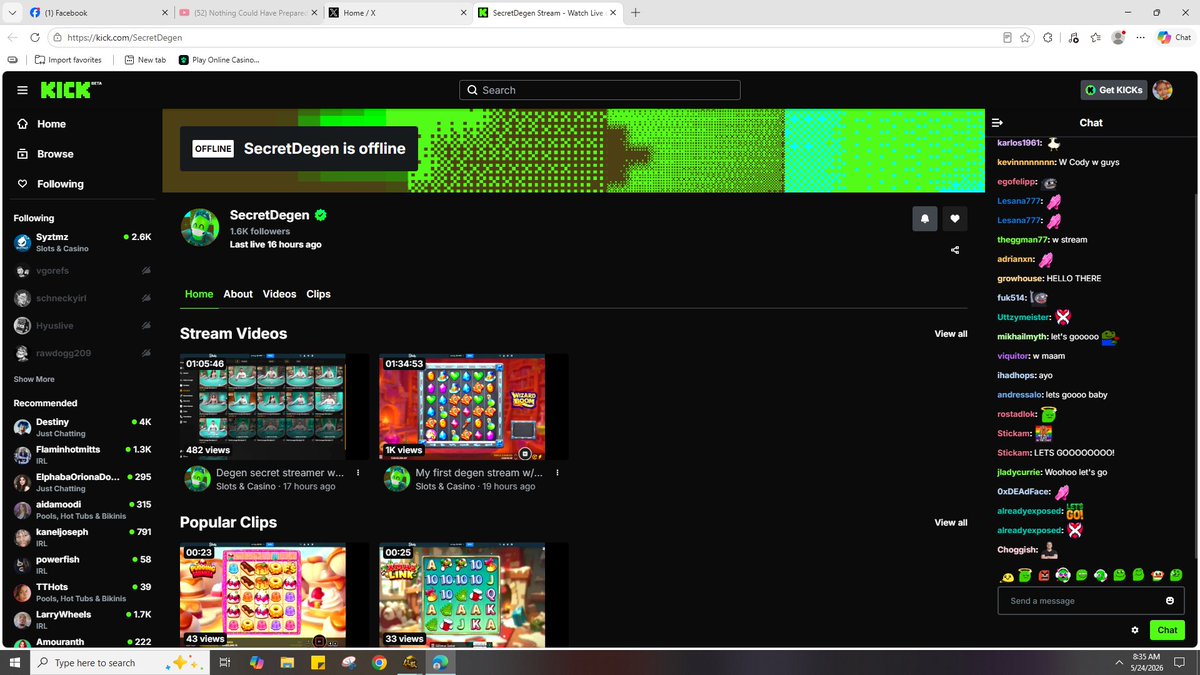1200x675 pixels.
Task: Open Flaminhotmitts channel in Recommended
Action: point(82,455)
